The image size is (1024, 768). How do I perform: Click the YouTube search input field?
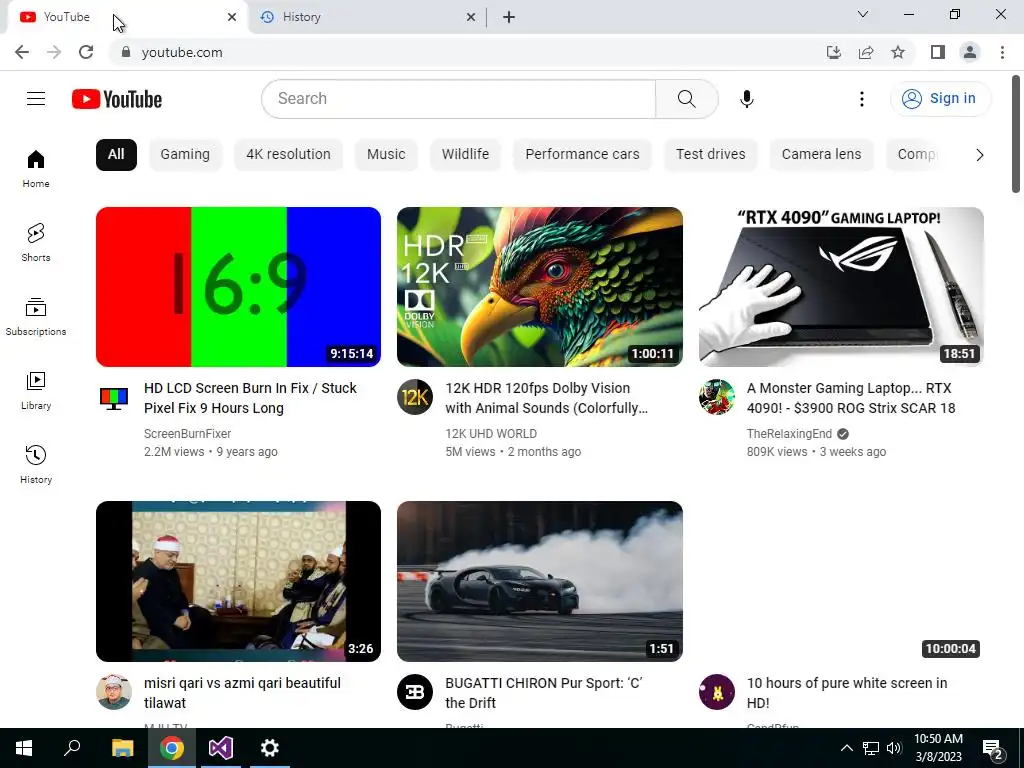(458, 99)
